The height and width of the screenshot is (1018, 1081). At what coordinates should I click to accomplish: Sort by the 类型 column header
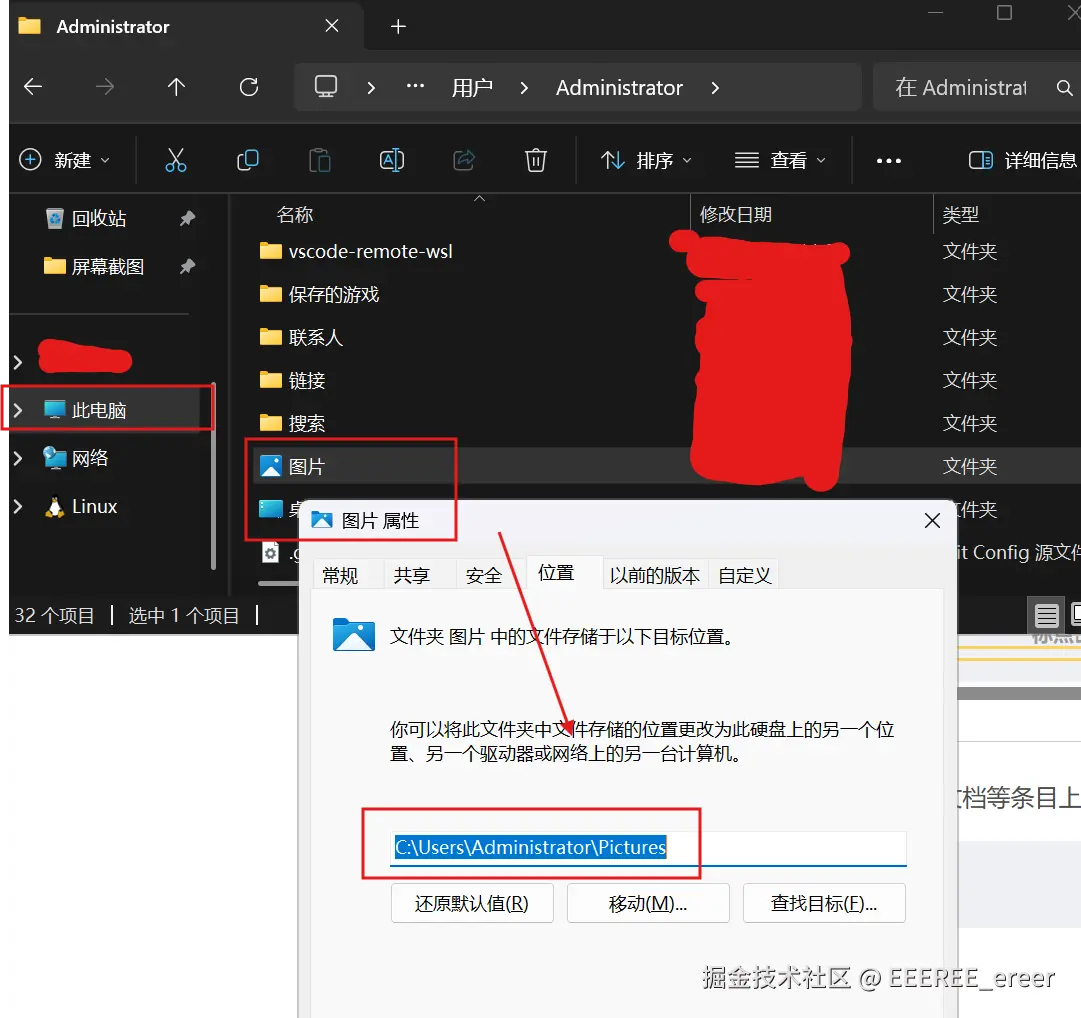pyautogui.click(x=960, y=215)
